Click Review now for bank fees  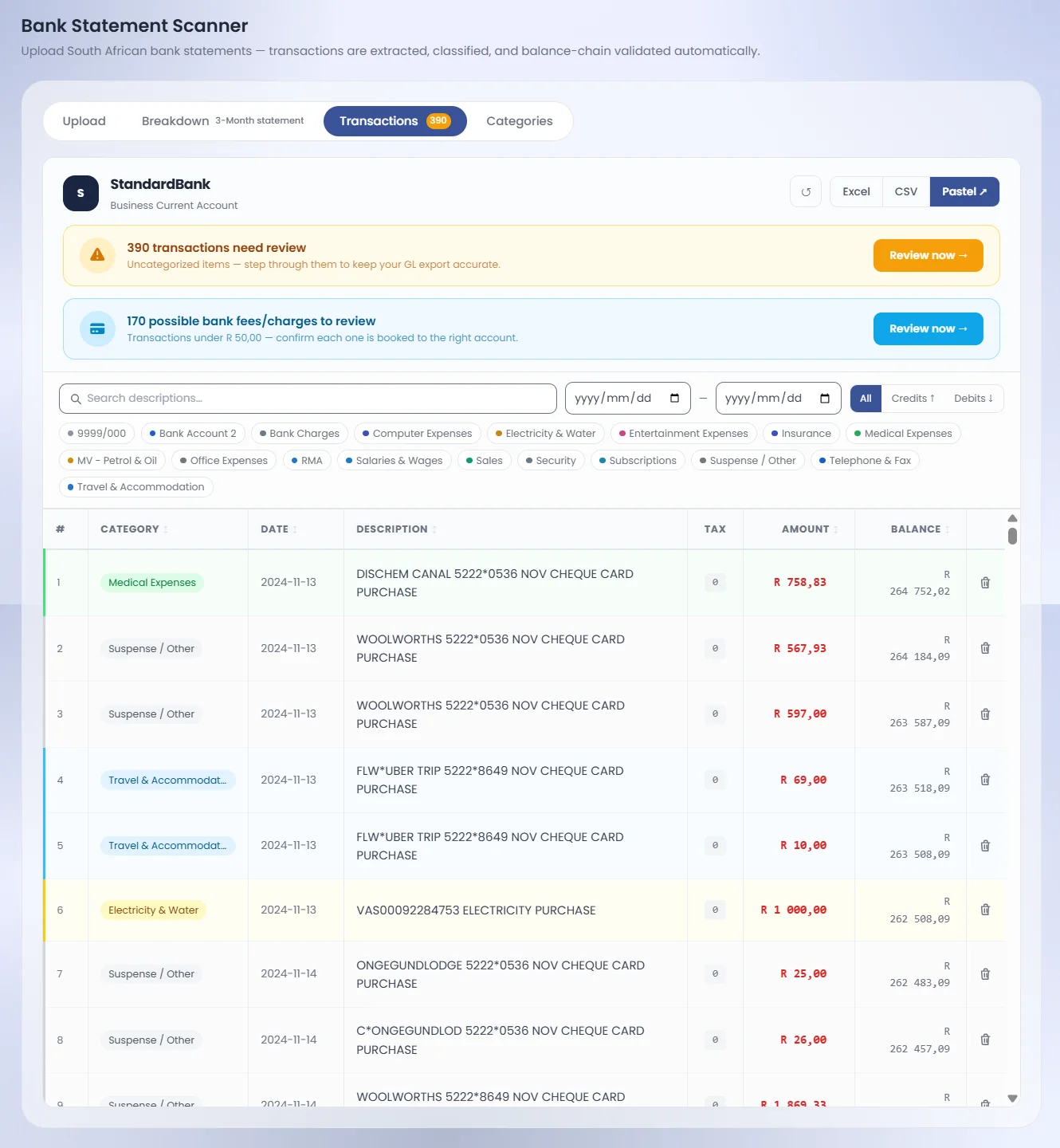(928, 329)
